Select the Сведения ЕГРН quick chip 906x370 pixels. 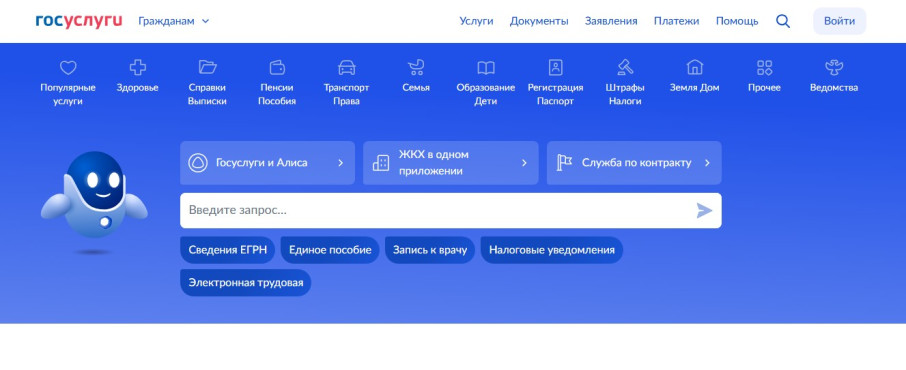pos(228,250)
